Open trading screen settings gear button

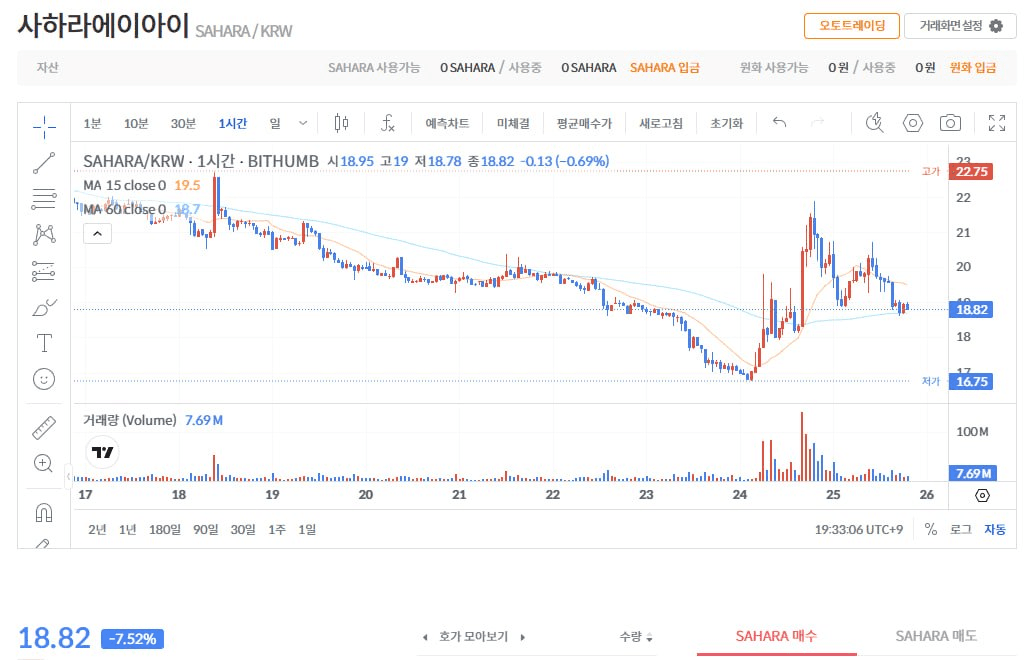[x=961, y=26]
